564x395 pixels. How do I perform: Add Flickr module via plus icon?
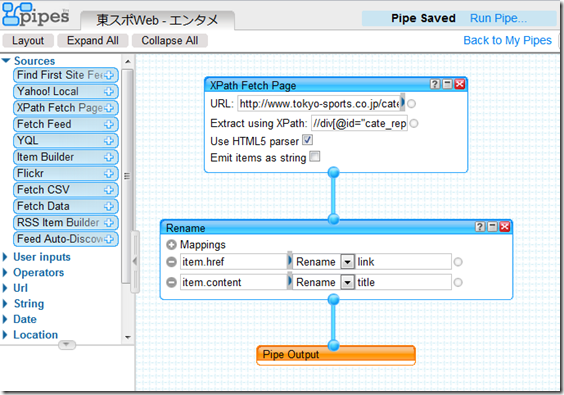tap(109, 173)
